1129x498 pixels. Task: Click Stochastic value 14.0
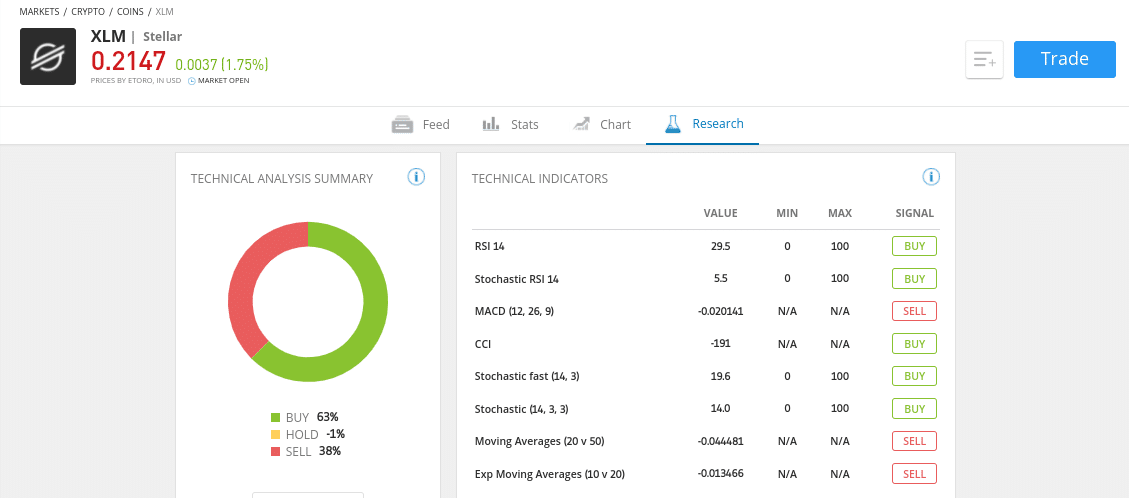tap(721, 409)
